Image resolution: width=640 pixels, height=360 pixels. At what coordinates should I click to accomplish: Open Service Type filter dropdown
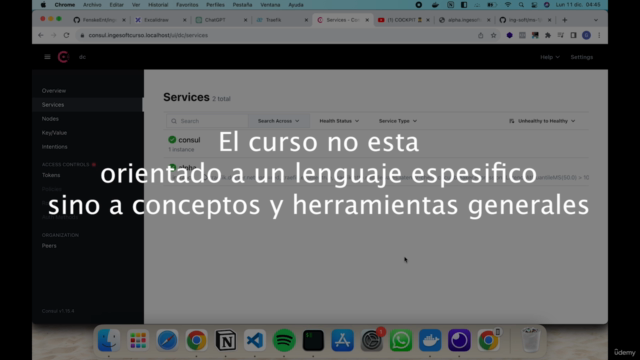tap(398, 121)
